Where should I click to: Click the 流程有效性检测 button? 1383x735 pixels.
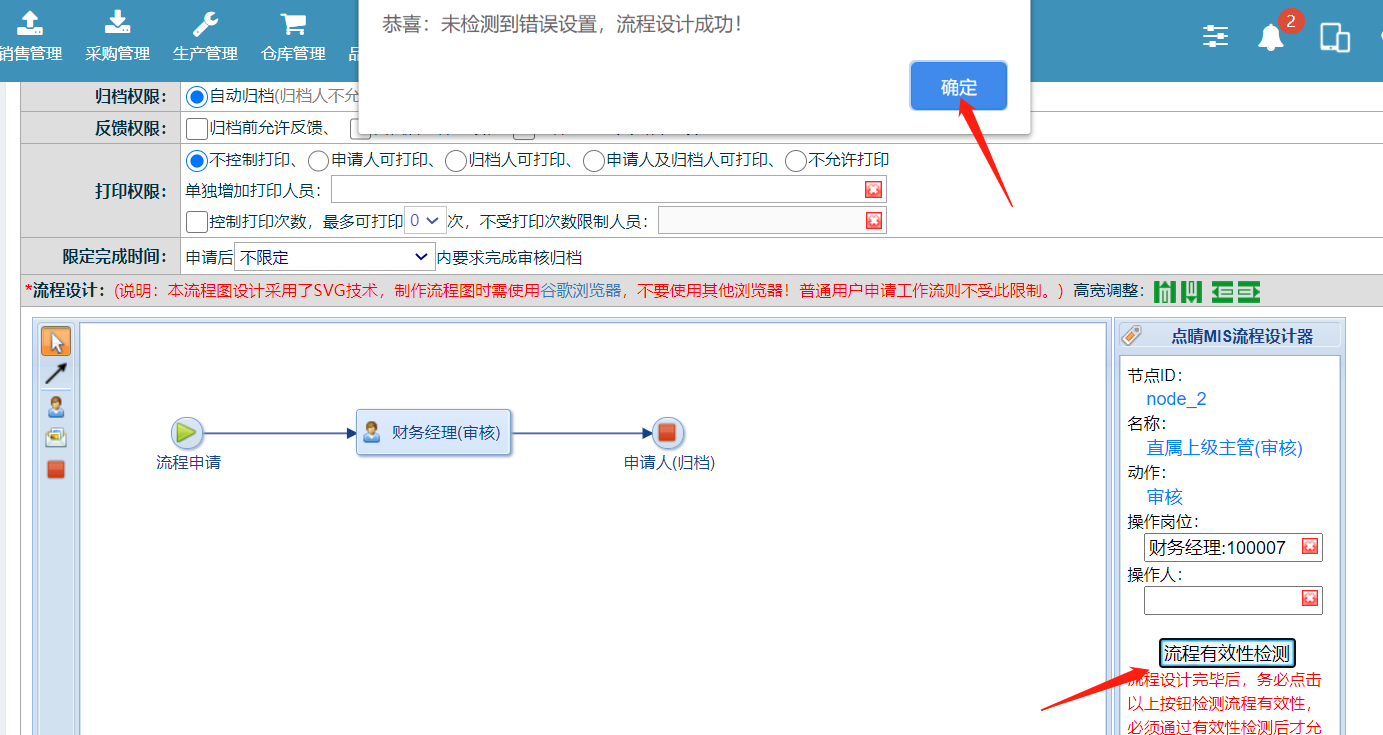pyautogui.click(x=1227, y=654)
